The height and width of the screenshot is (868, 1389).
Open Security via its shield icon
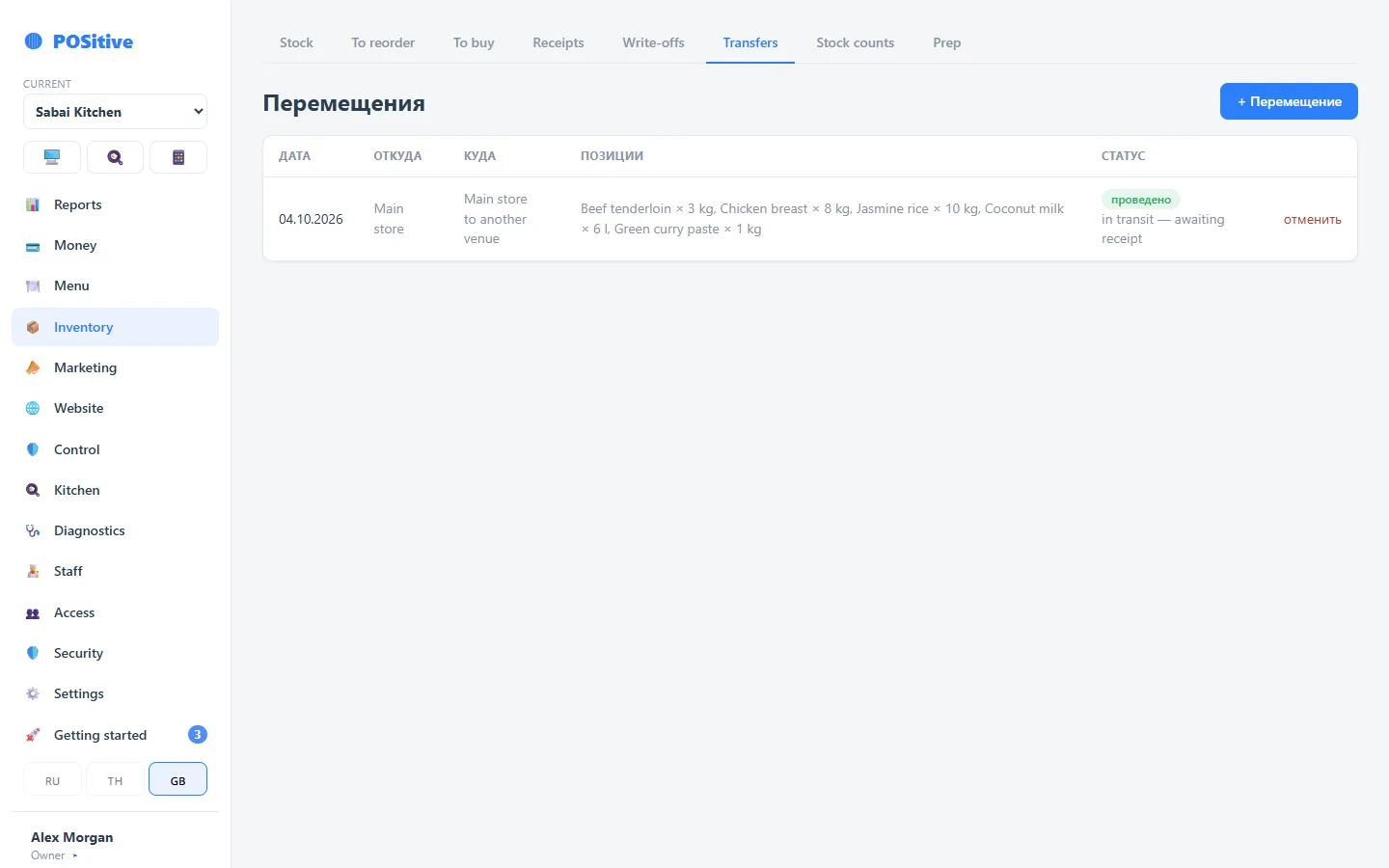point(33,653)
